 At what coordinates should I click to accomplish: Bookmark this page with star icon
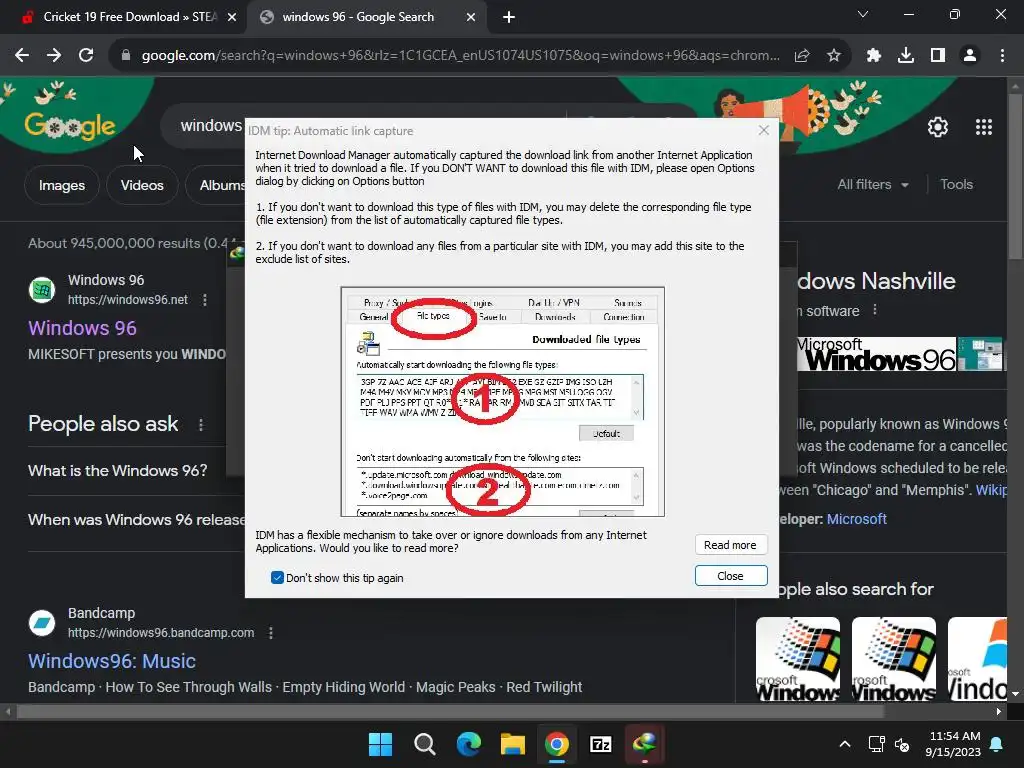click(833, 56)
